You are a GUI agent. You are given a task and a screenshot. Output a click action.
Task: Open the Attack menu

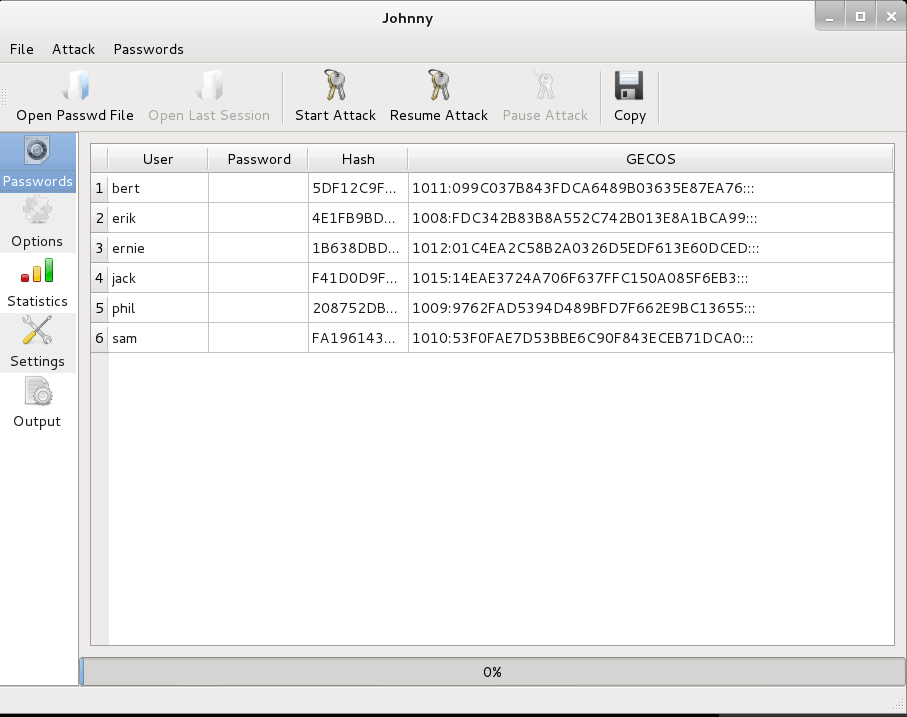click(73, 49)
